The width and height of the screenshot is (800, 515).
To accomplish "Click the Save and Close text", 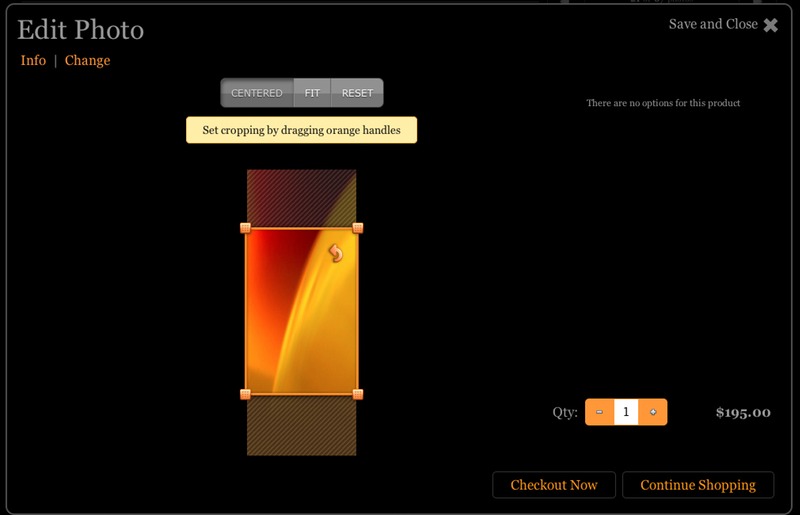I will tap(713, 24).
